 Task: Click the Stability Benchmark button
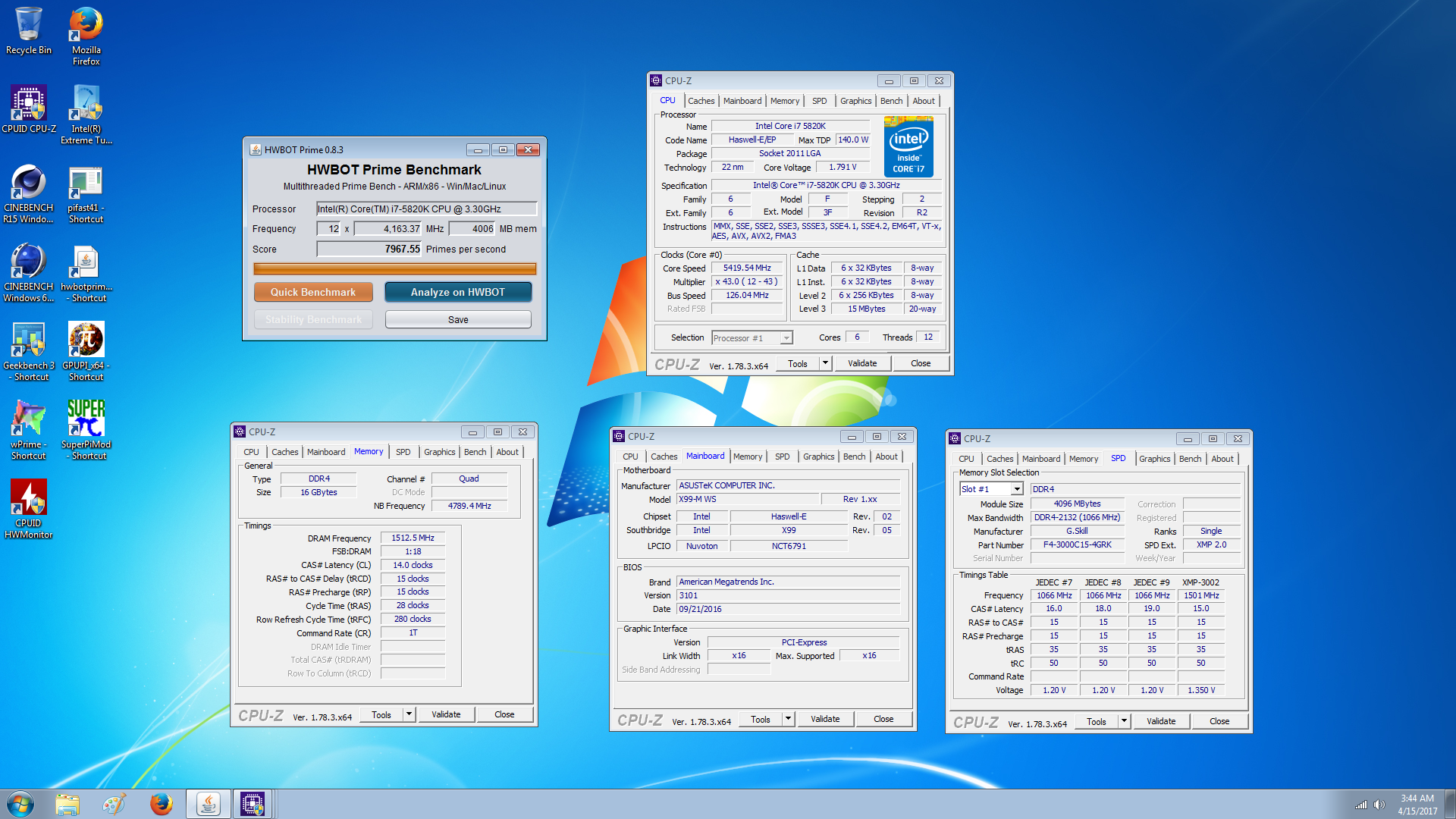point(313,319)
